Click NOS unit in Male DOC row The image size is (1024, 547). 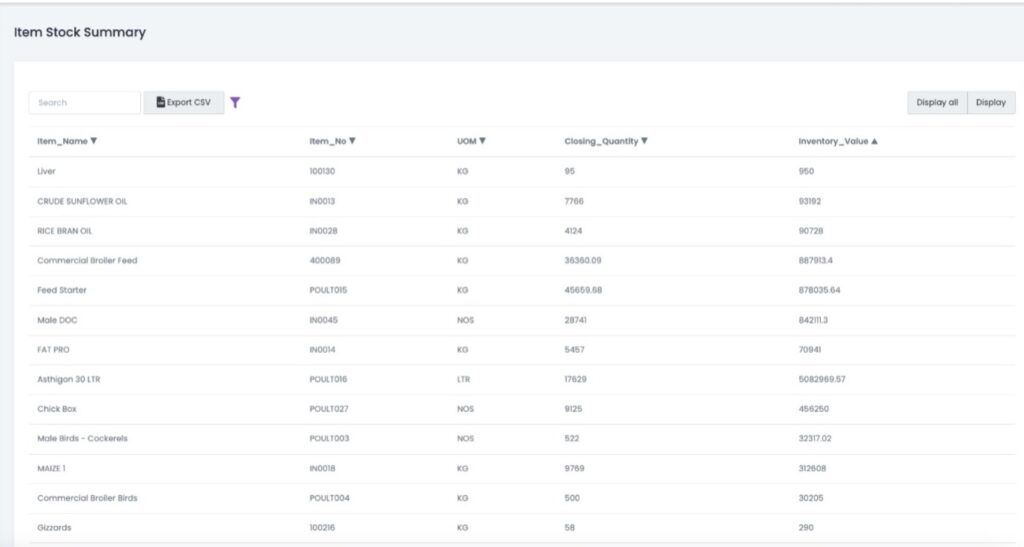[x=466, y=320]
